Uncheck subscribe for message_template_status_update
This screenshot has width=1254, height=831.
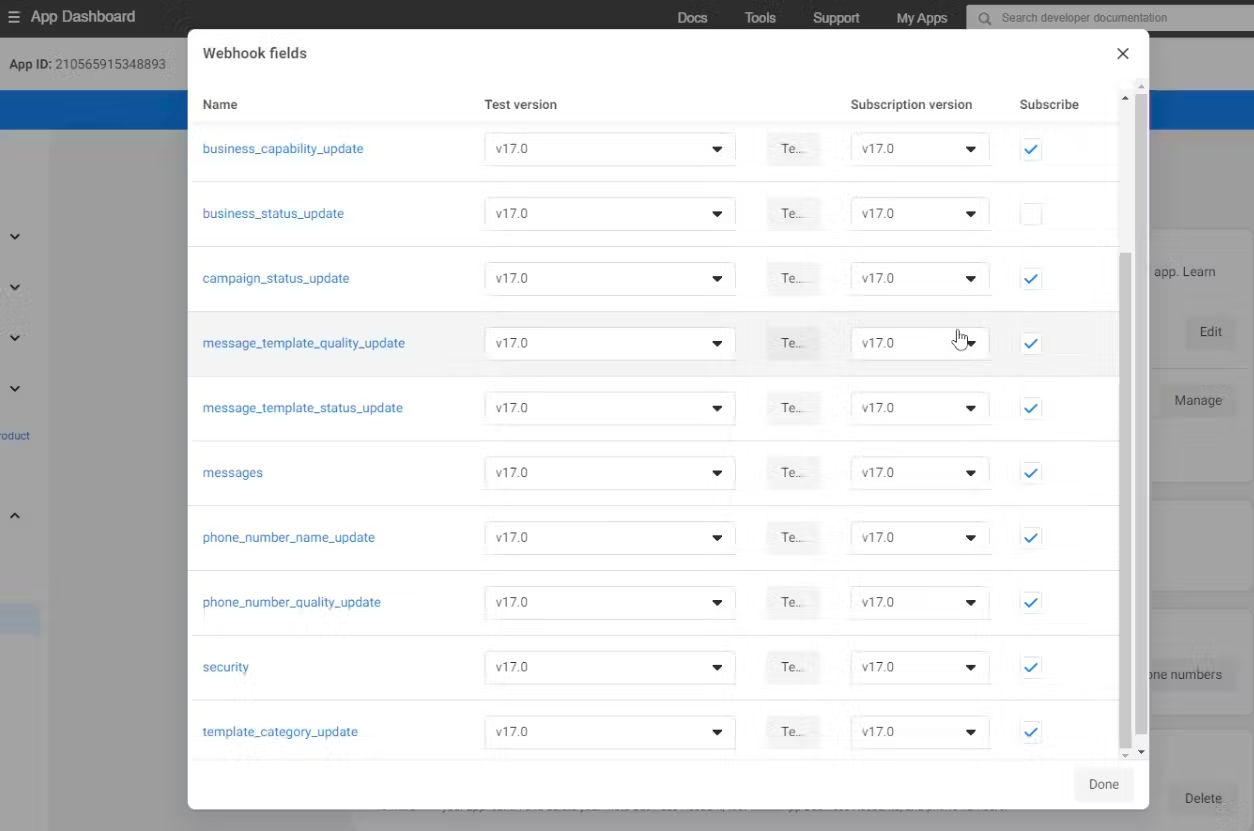(1031, 408)
